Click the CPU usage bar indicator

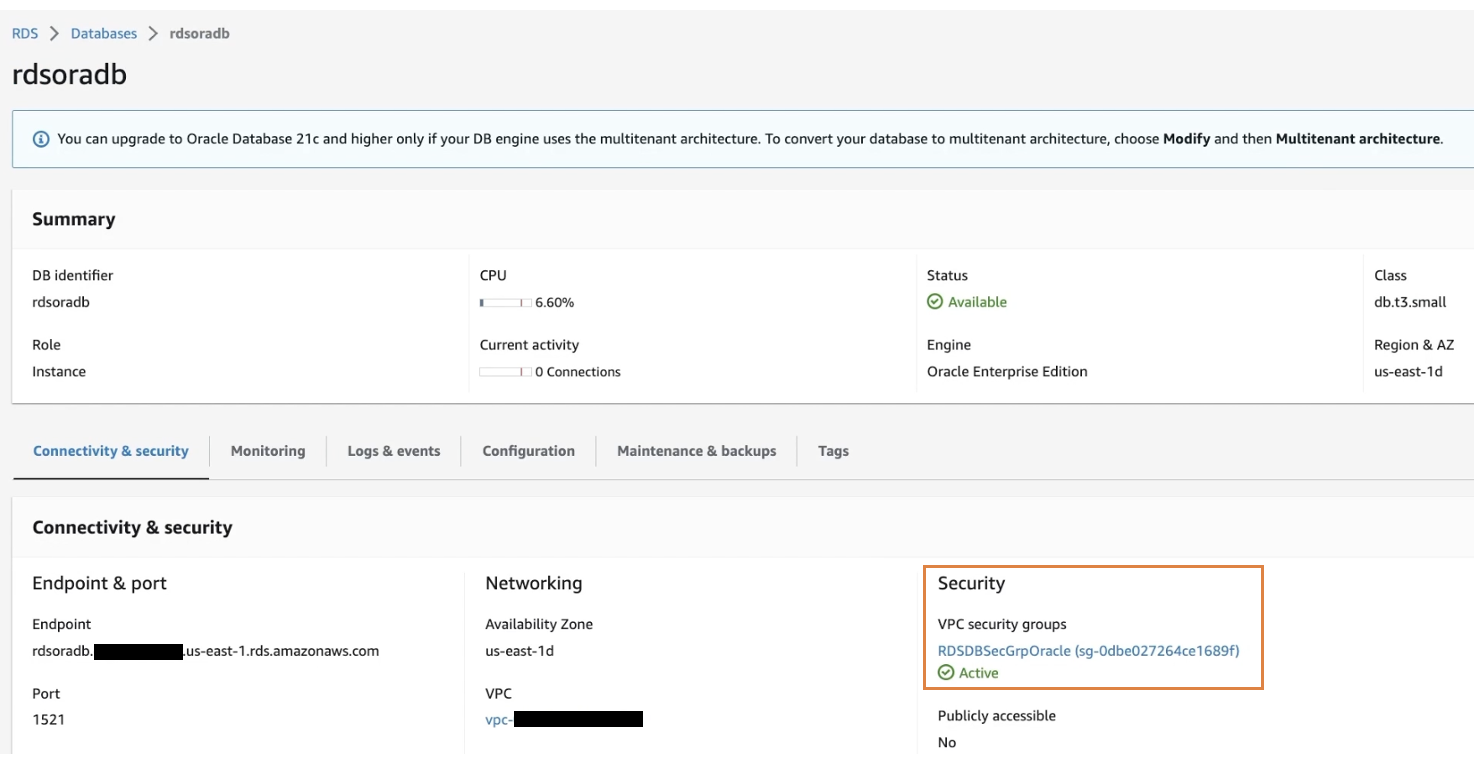pyautogui.click(x=505, y=302)
